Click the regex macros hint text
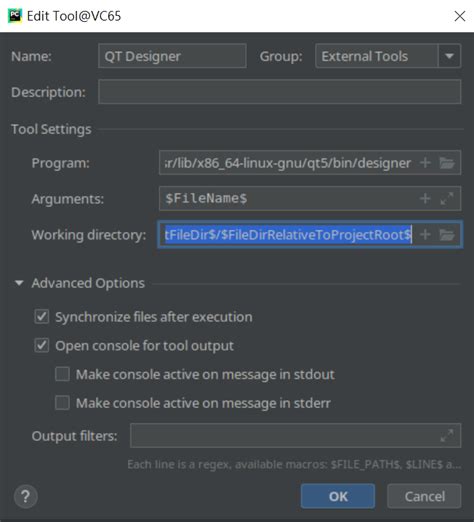The image size is (474, 522). pyautogui.click(x=294, y=464)
